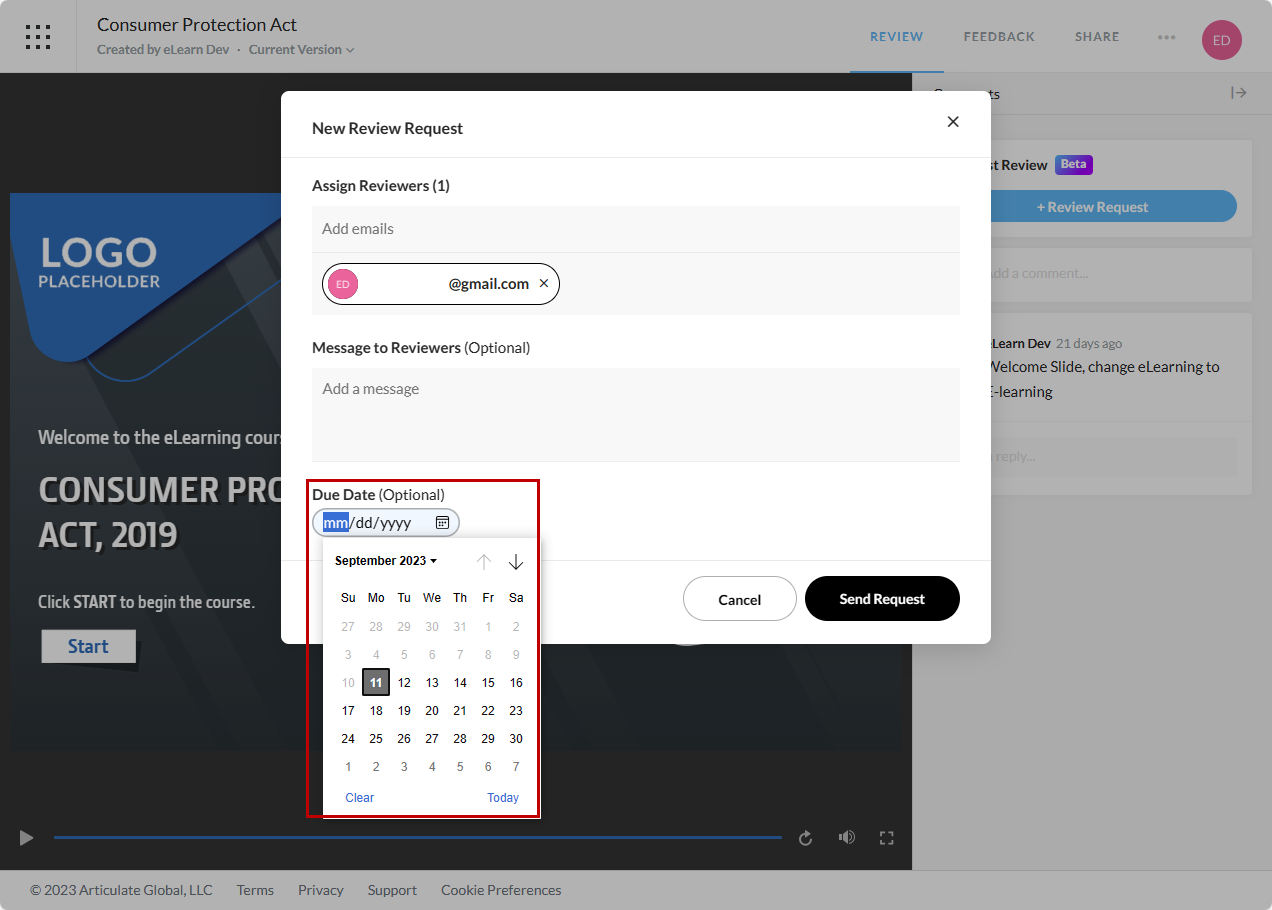Select September 15 in the calendar
The height and width of the screenshot is (910, 1272).
(x=488, y=683)
